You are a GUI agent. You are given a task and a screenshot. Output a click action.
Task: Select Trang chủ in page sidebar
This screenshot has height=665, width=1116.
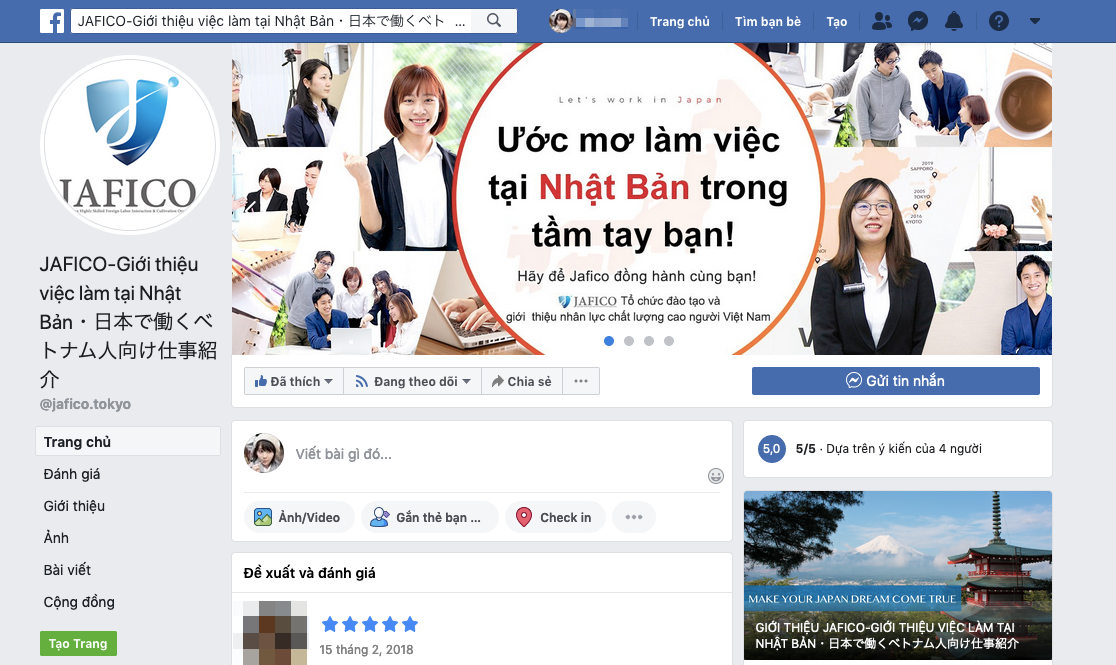click(128, 441)
